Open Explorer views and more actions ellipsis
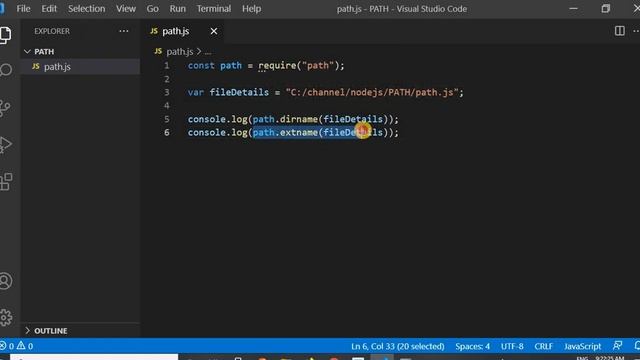This screenshot has height=360, width=640. (x=124, y=31)
